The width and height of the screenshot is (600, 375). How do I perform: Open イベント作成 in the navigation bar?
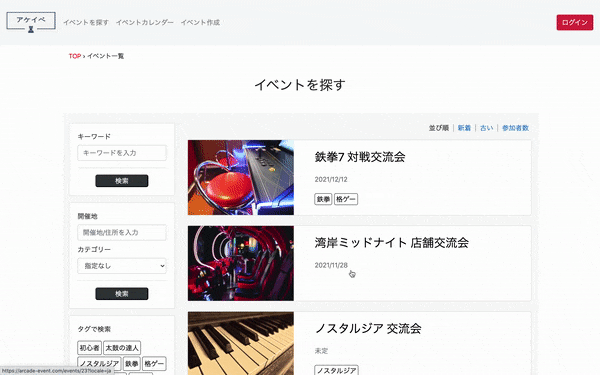(x=200, y=23)
